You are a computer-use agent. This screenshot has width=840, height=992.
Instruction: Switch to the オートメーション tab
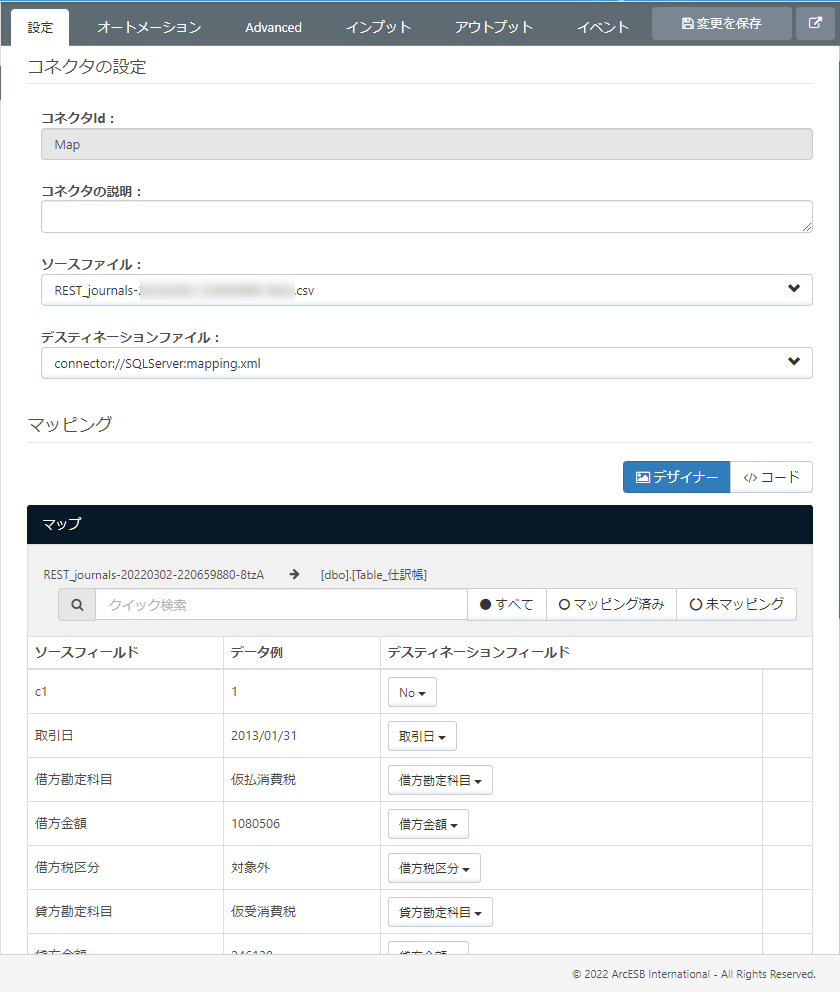coord(148,27)
